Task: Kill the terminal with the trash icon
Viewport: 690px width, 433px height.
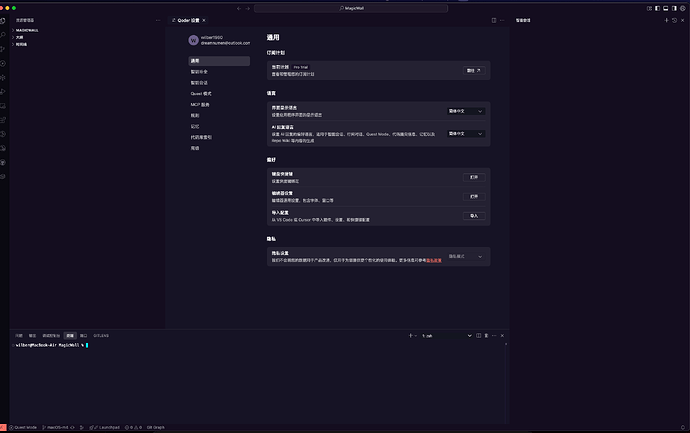Action: [486, 336]
